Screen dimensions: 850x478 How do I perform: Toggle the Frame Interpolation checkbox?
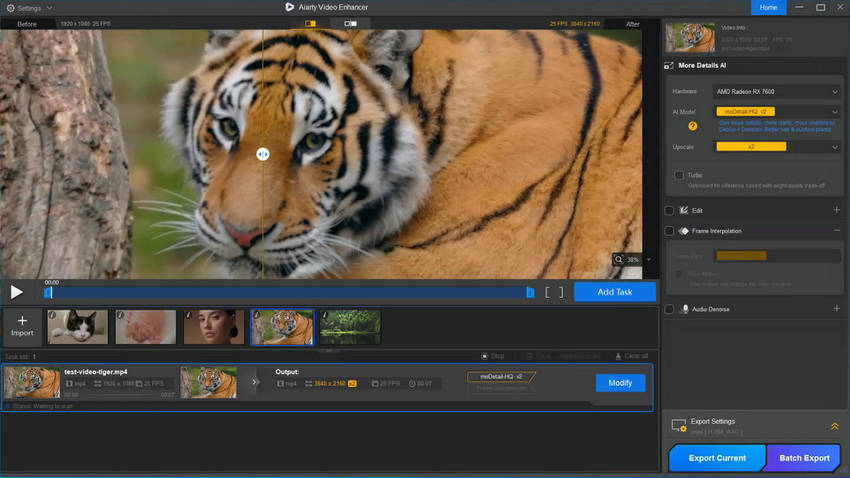point(669,231)
